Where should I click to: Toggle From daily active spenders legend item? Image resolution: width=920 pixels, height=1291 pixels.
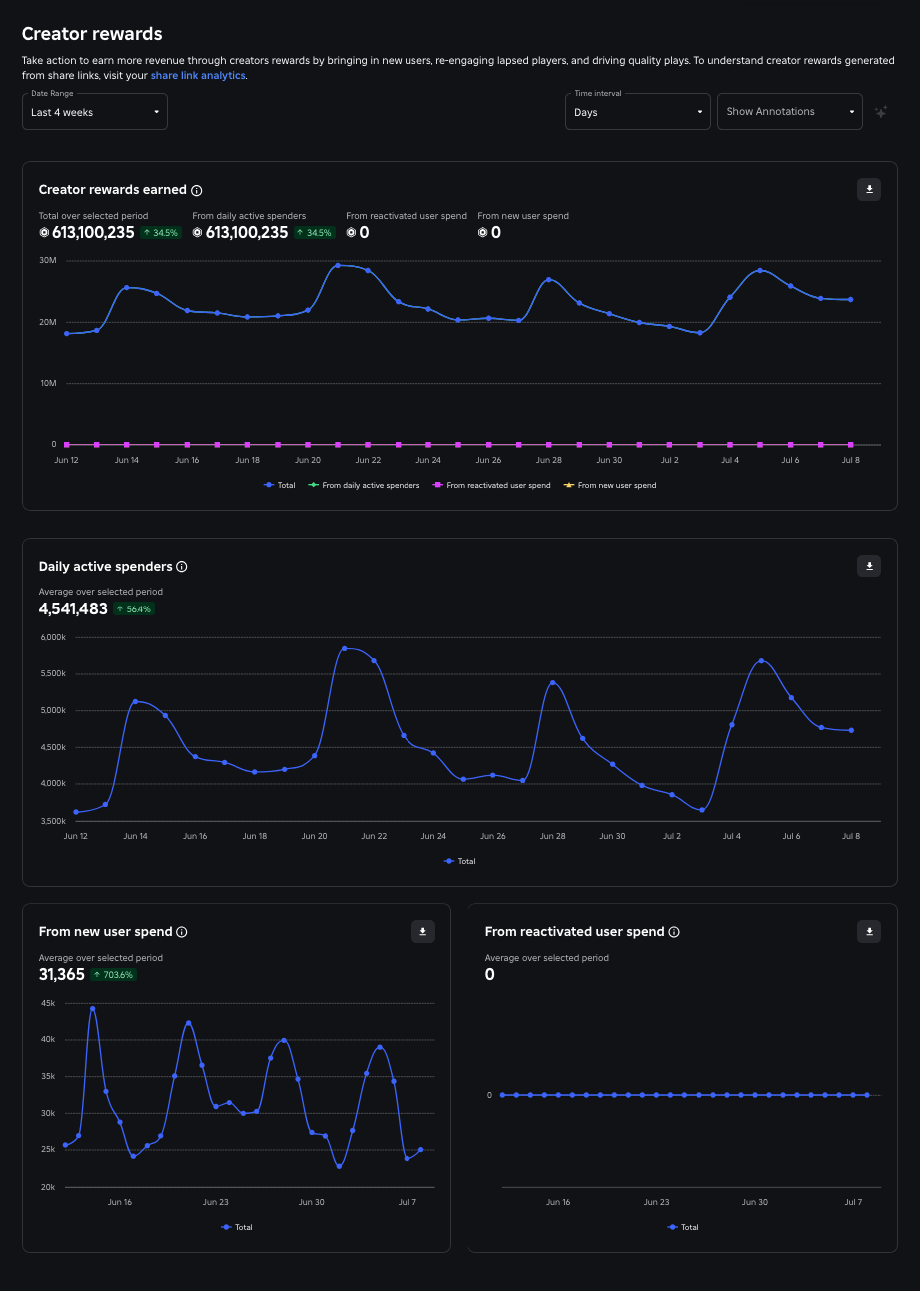(364, 485)
